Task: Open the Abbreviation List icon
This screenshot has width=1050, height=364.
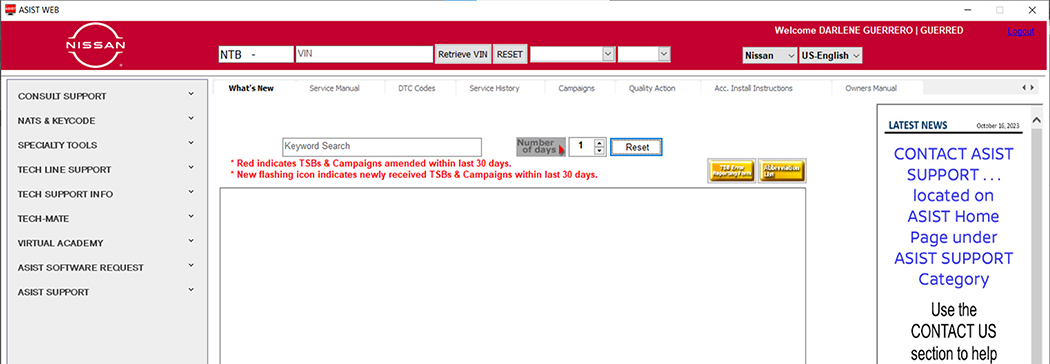Action: tap(782, 171)
